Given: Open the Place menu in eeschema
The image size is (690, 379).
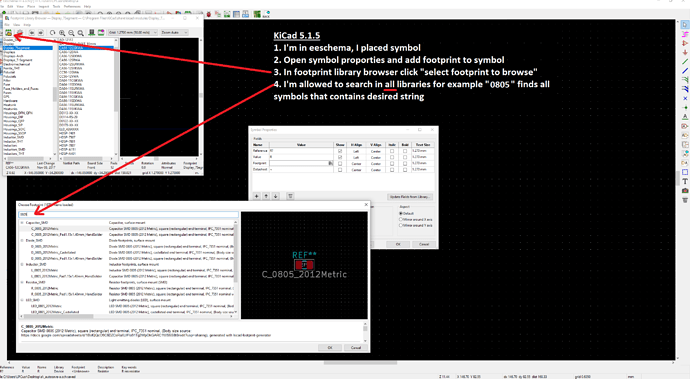Looking at the screenshot, I should pos(31,7).
